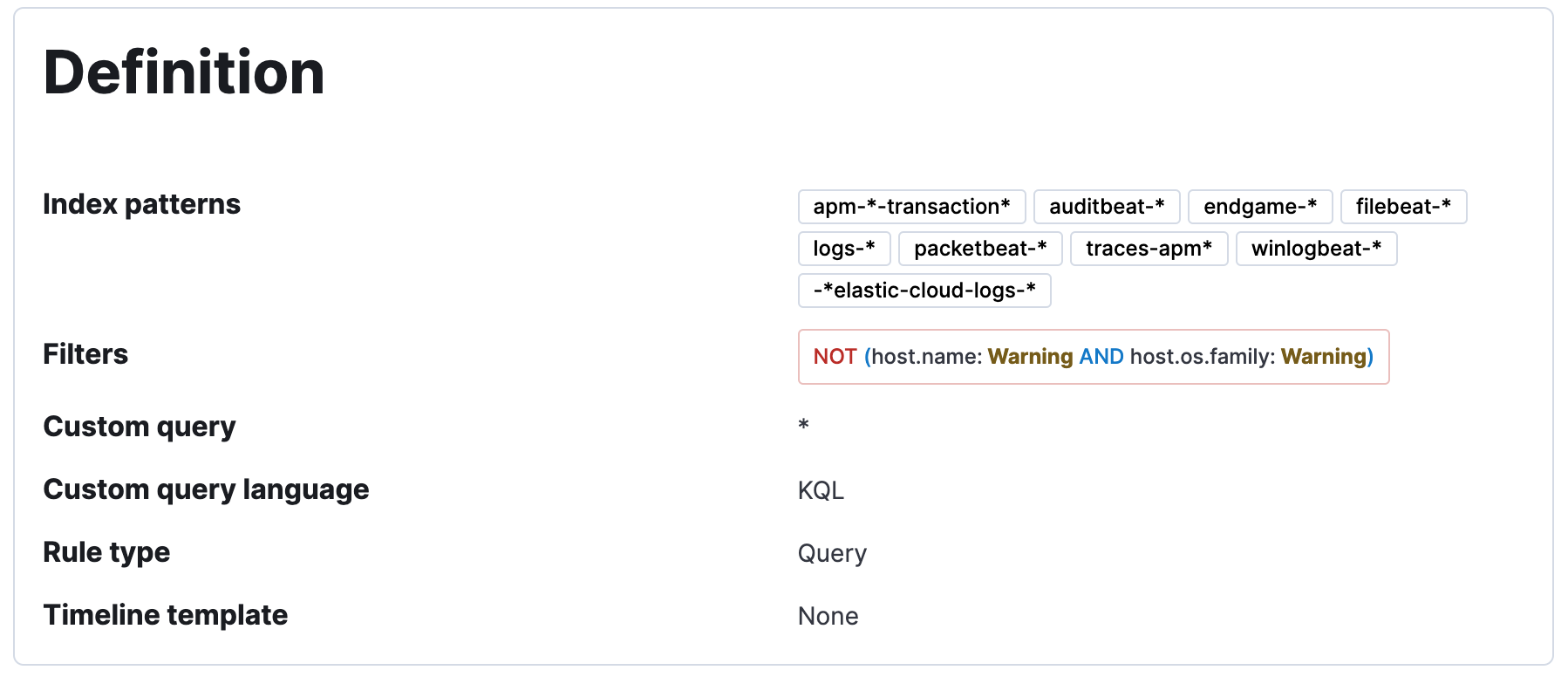Select the asterisk custom query value
This screenshot has height=677, width=1568.
pos(803,426)
